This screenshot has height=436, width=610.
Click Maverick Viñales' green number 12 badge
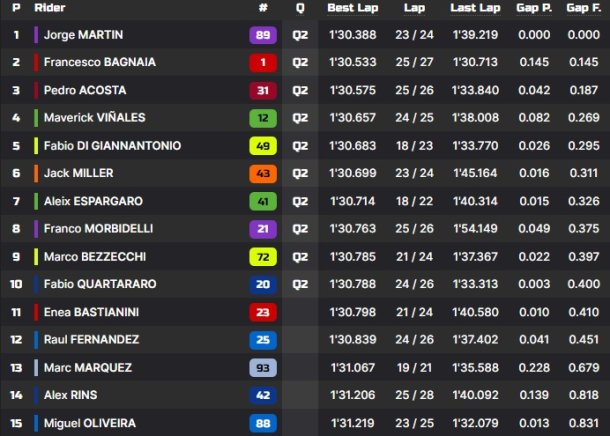(263, 118)
